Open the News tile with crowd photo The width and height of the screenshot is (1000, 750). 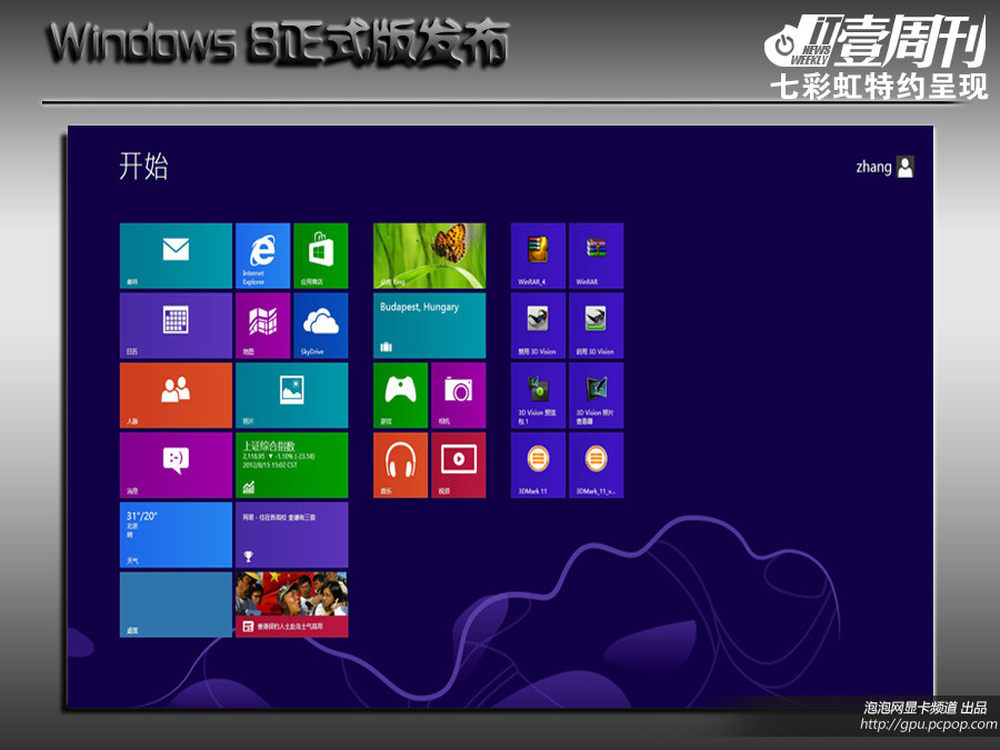click(292, 605)
